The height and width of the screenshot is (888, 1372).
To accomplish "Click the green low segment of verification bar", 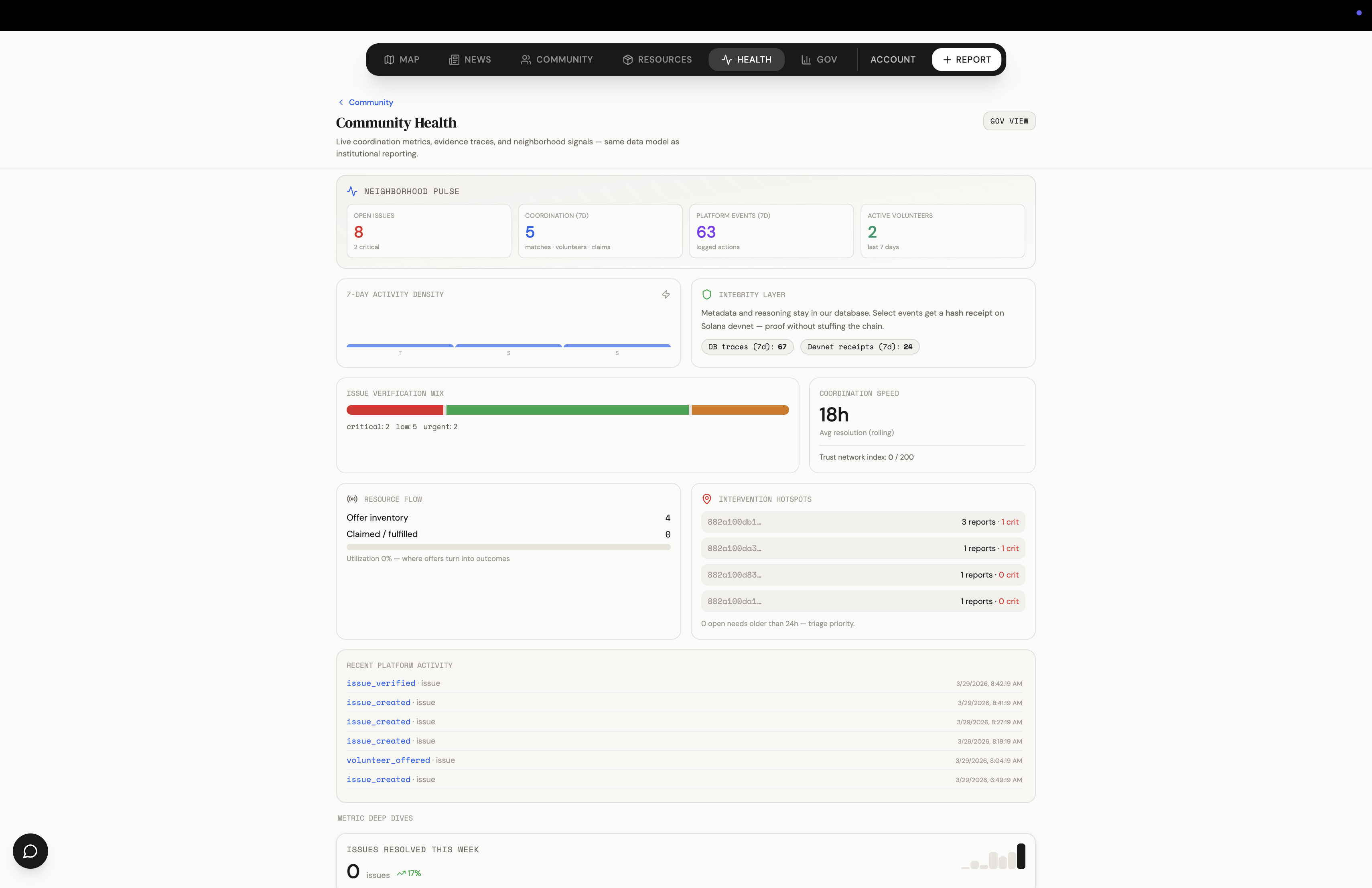I will pos(567,410).
